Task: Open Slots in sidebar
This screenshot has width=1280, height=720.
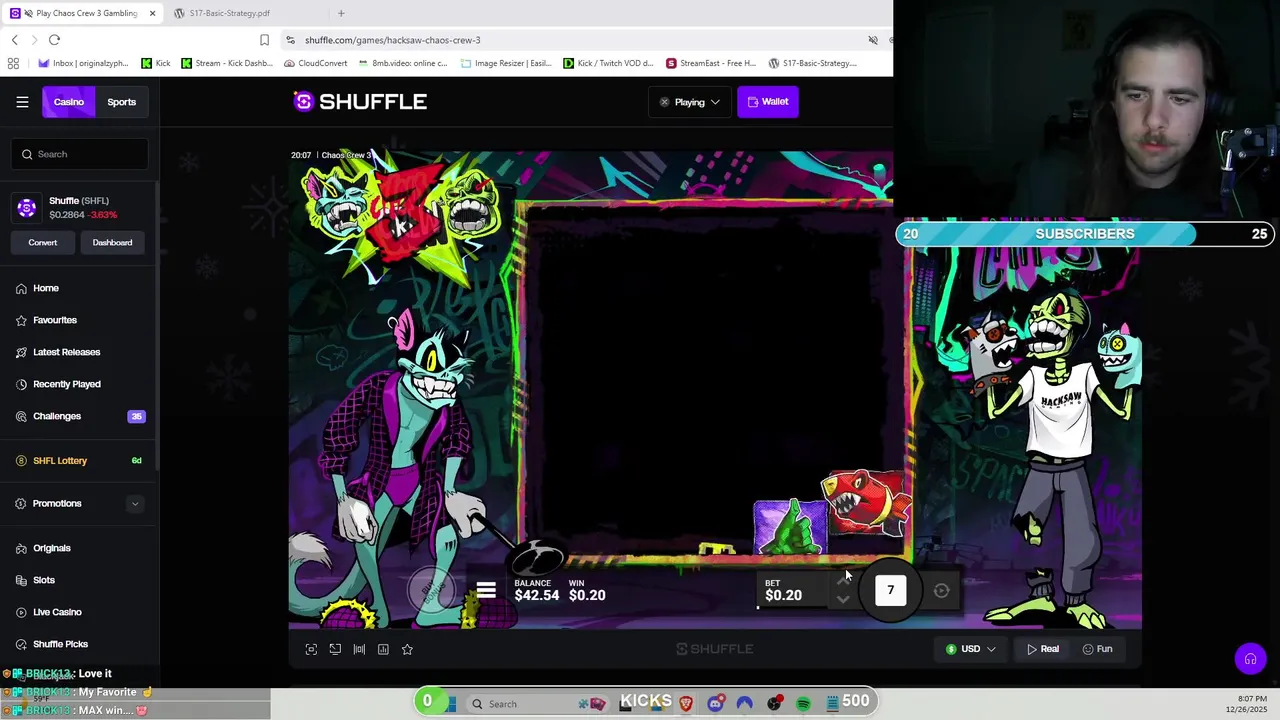Action: pyautogui.click(x=44, y=580)
